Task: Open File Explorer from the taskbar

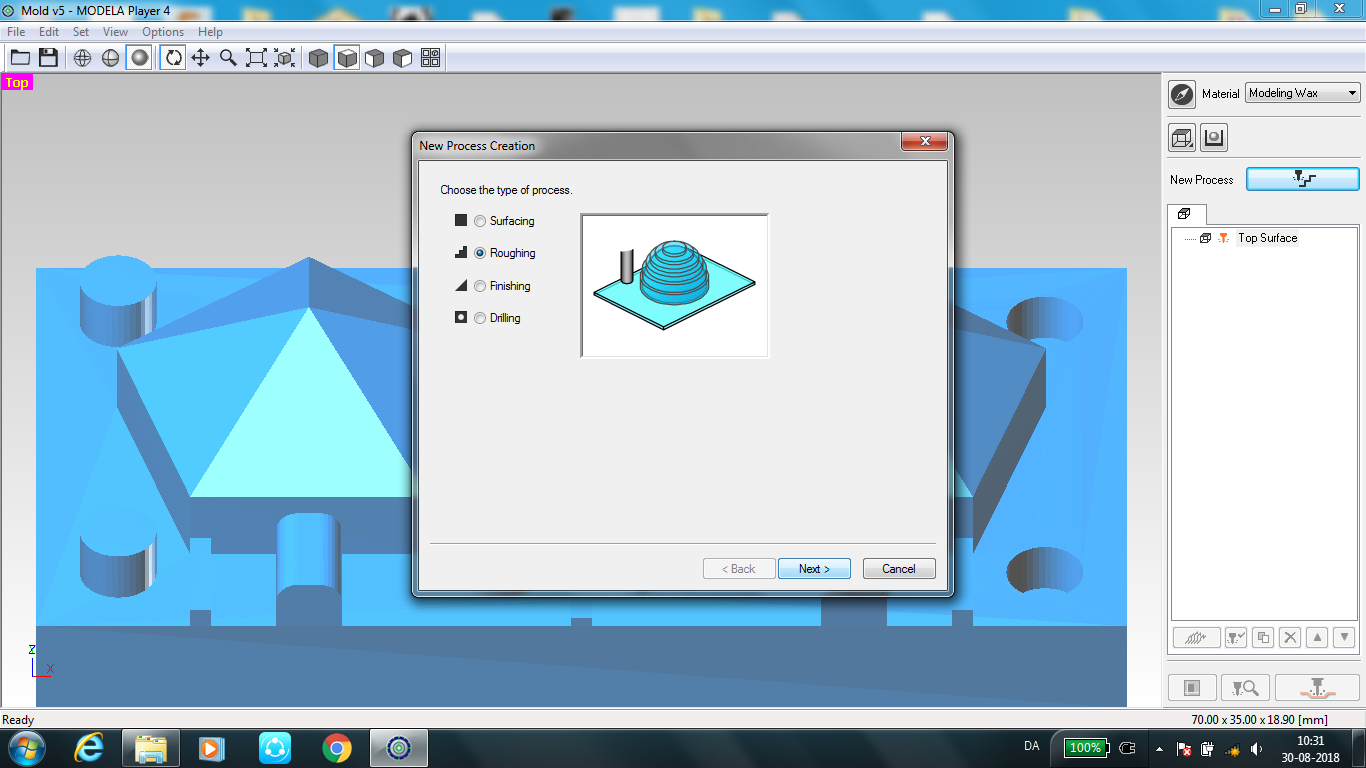Action: pyautogui.click(x=151, y=747)
